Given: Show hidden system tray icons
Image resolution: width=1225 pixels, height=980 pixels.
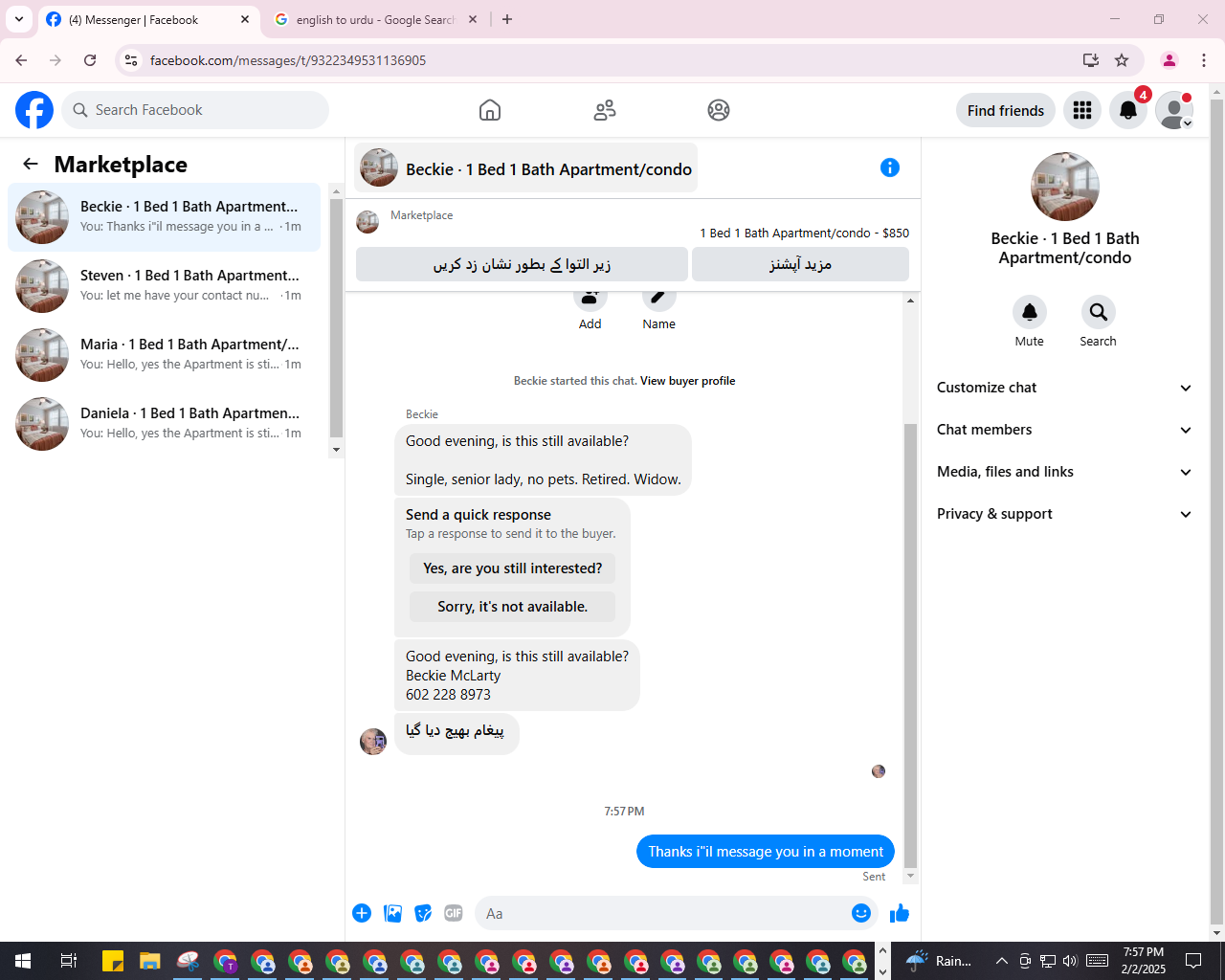Looking at the screenshot, I should tap(1001, 961).
